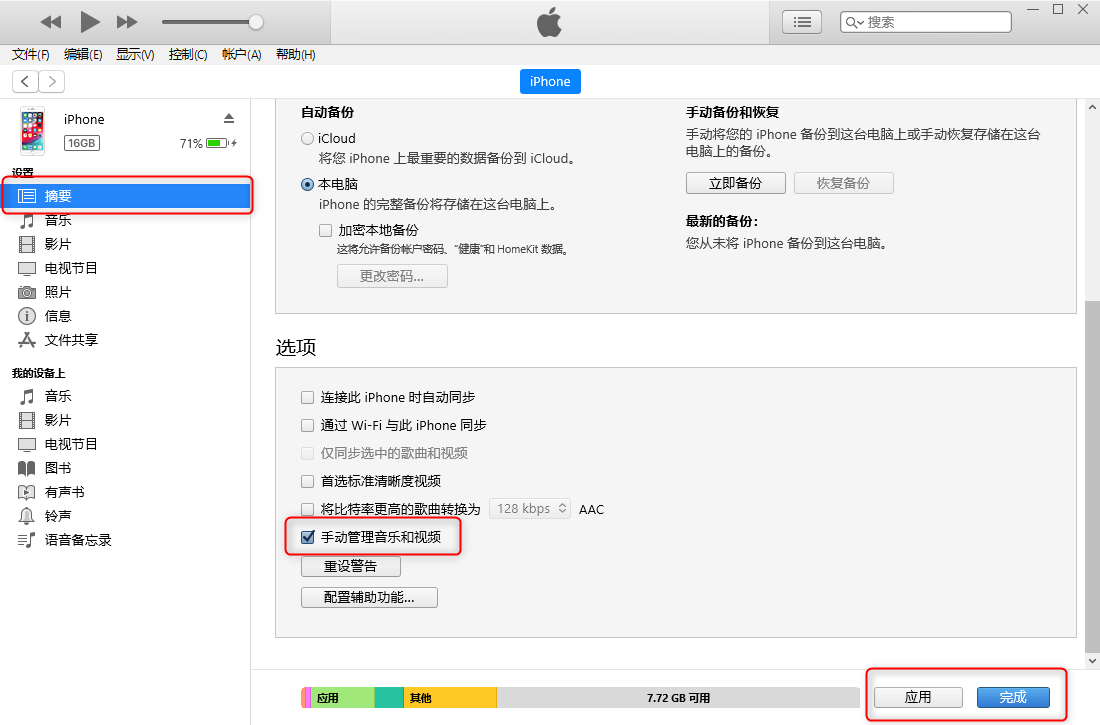
Task: Open the search options magnifier dropdown
Action: click(854, 22)
